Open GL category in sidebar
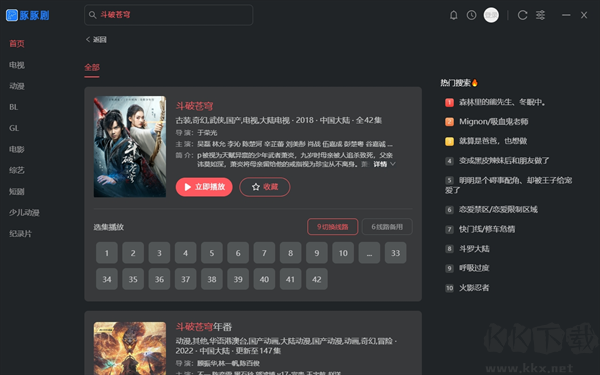The image size is (600, 375). 14,128
